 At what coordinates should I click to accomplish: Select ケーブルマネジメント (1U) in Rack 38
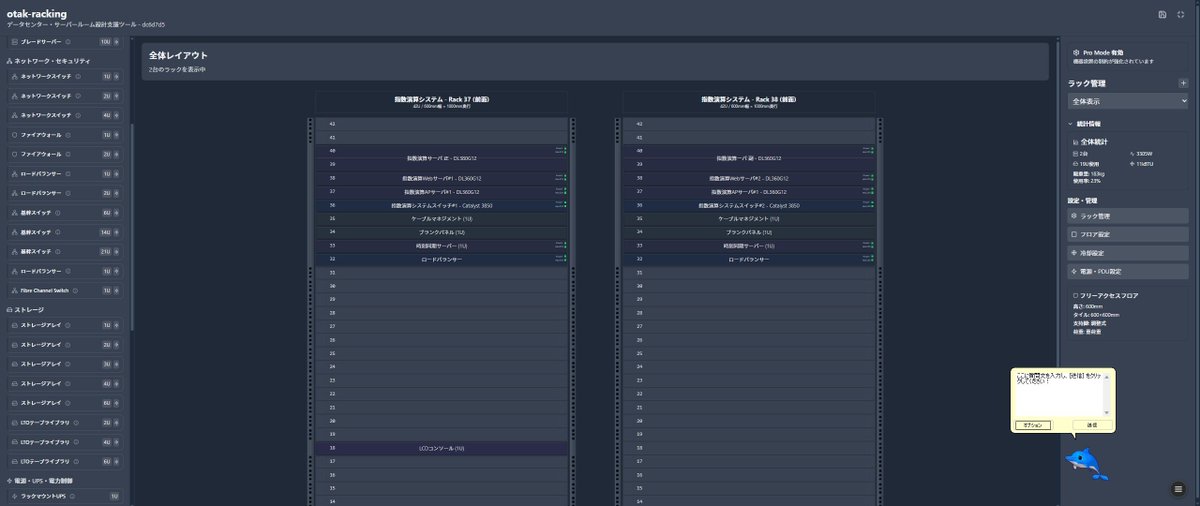pyautogui.click(x=748, y=218)
